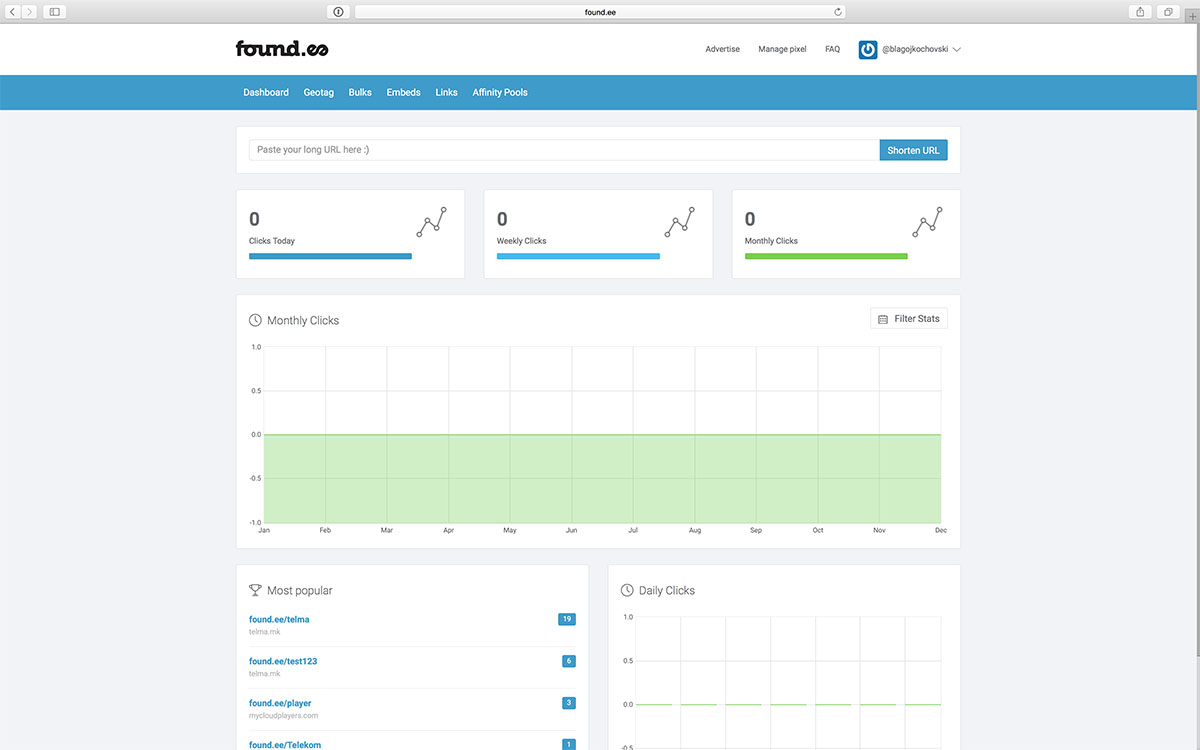Click the Shorten URL button

click(x=913, y=150)
